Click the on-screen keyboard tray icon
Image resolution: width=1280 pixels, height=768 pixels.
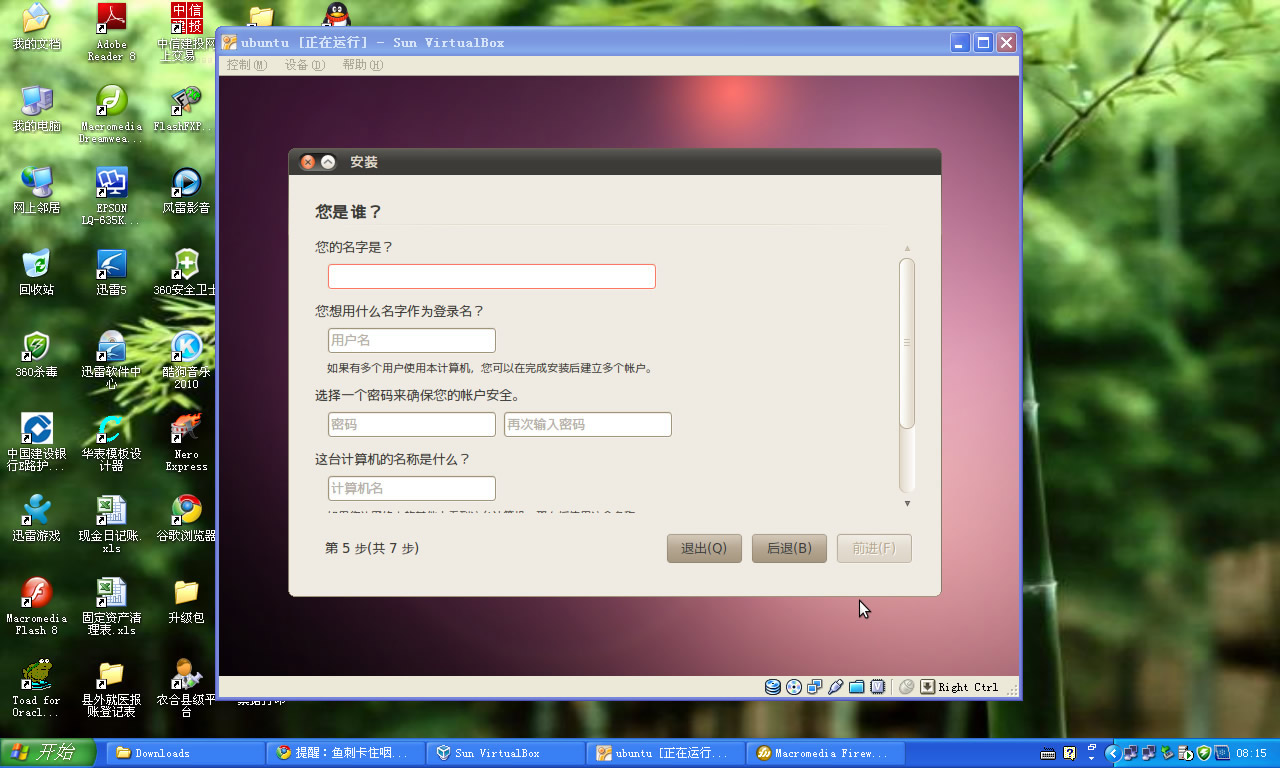click(x=1049, y=753)
